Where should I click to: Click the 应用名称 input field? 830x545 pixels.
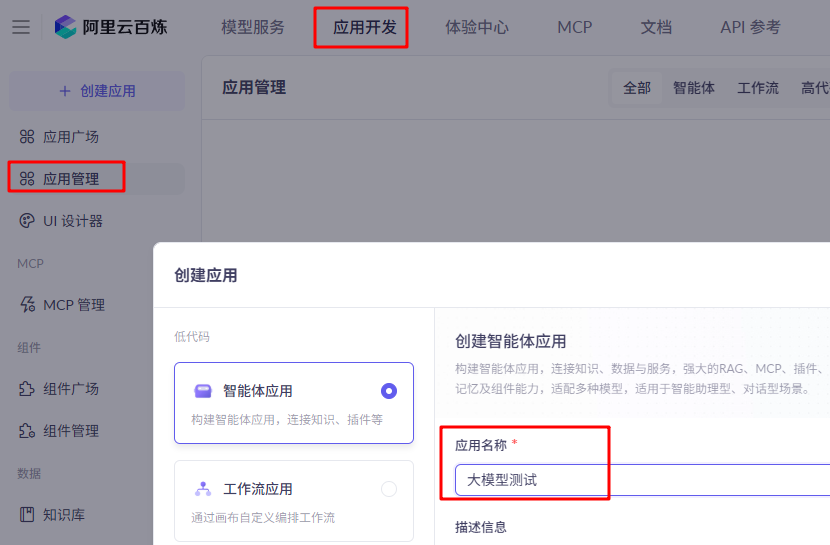[x=642, y=480]
